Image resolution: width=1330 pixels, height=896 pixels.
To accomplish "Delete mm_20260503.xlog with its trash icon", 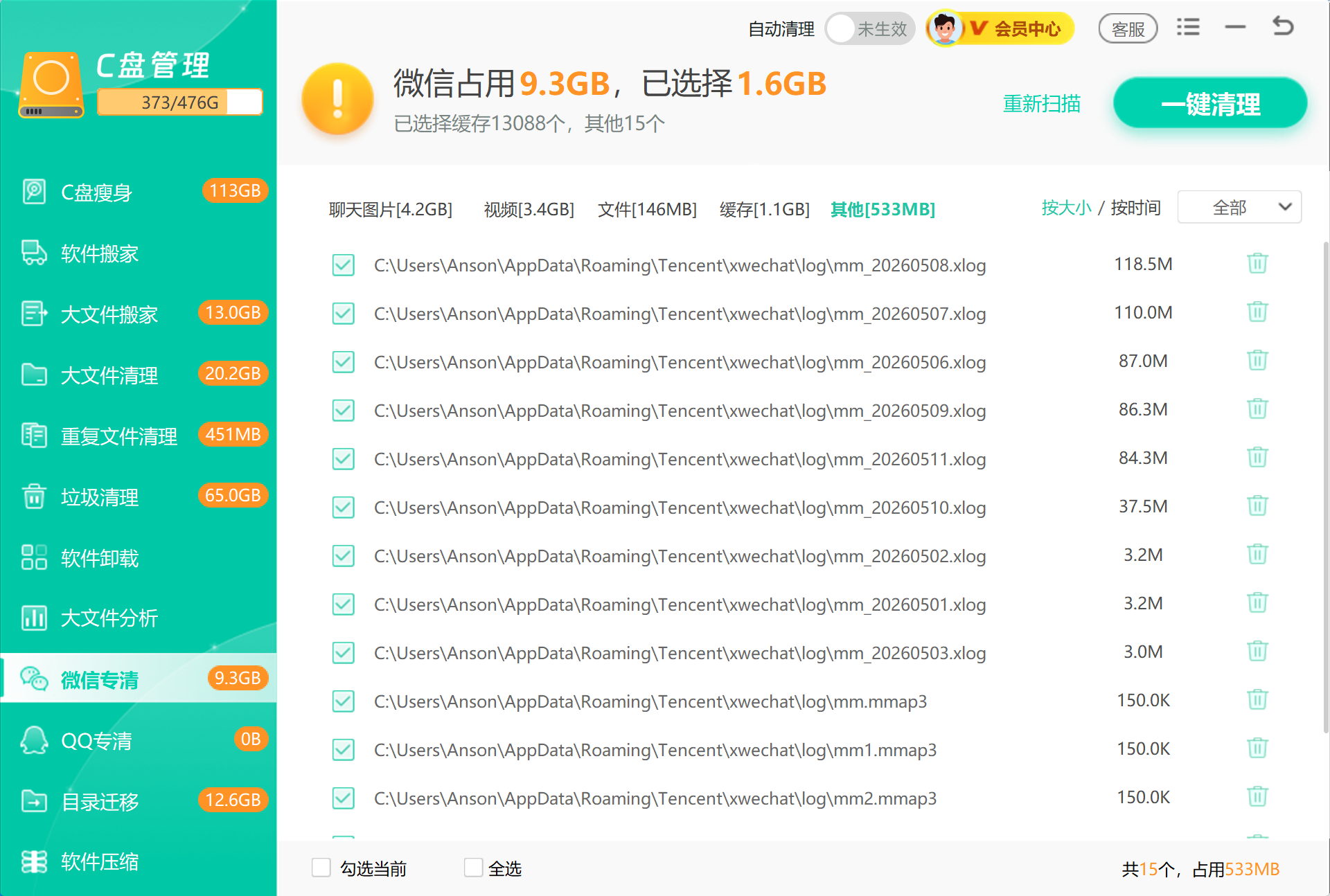I will click(1257, 652).
